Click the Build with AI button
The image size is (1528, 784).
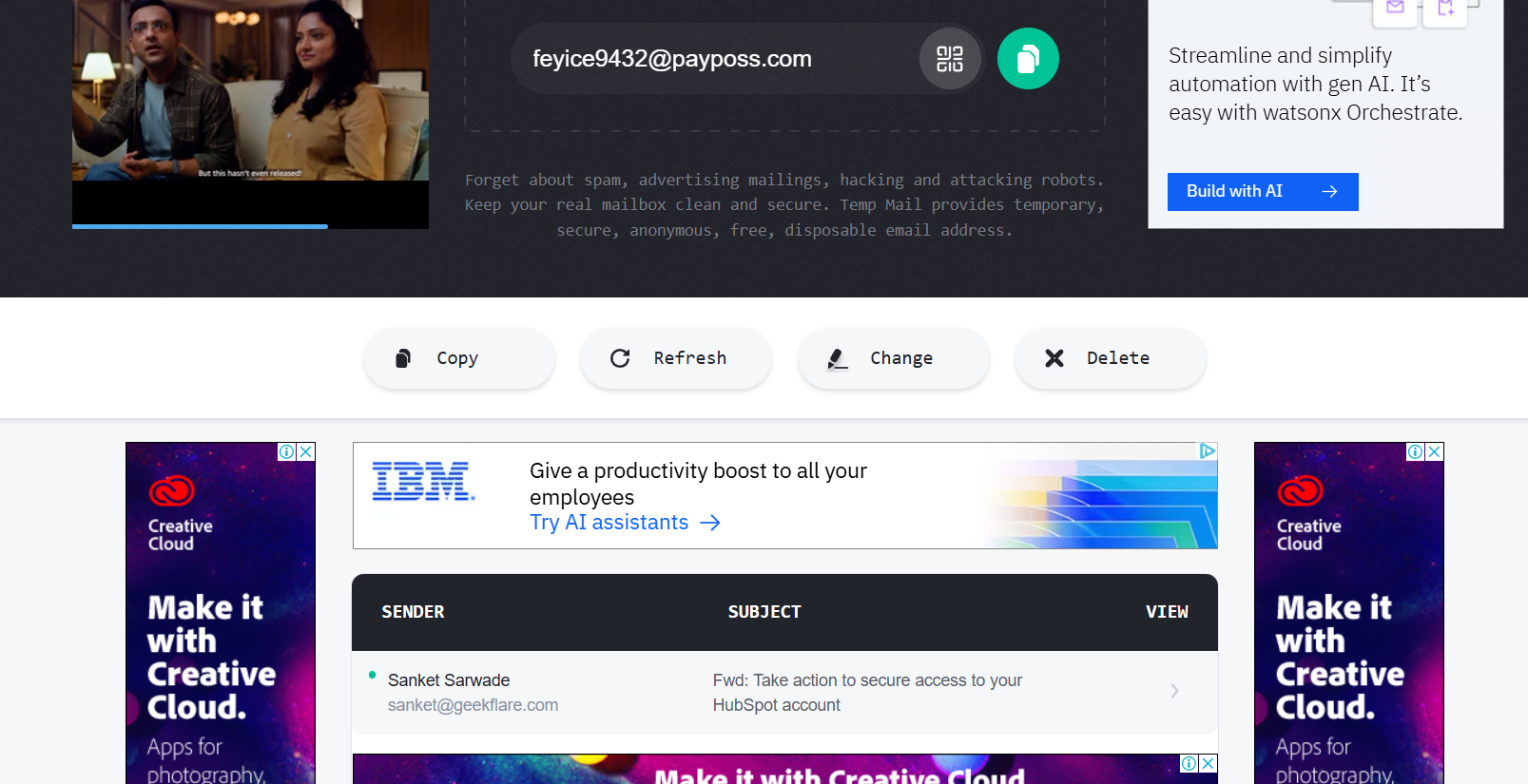pos(1262,192)
